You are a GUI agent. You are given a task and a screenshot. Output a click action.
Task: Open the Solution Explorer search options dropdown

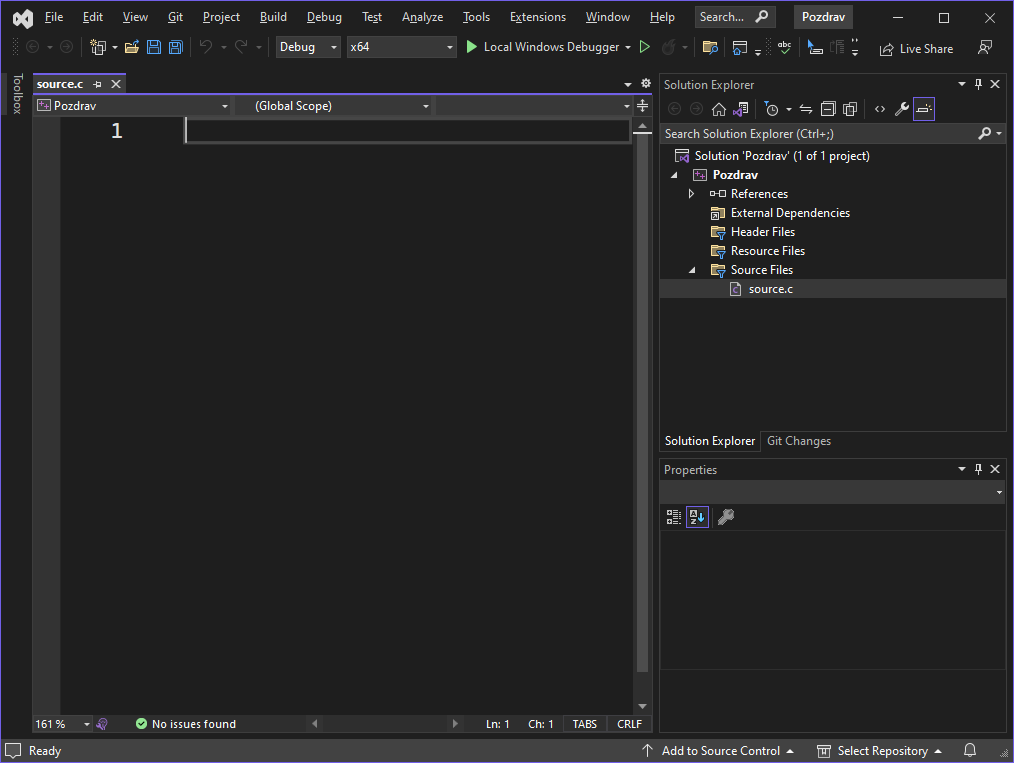(x=999, y=133)
